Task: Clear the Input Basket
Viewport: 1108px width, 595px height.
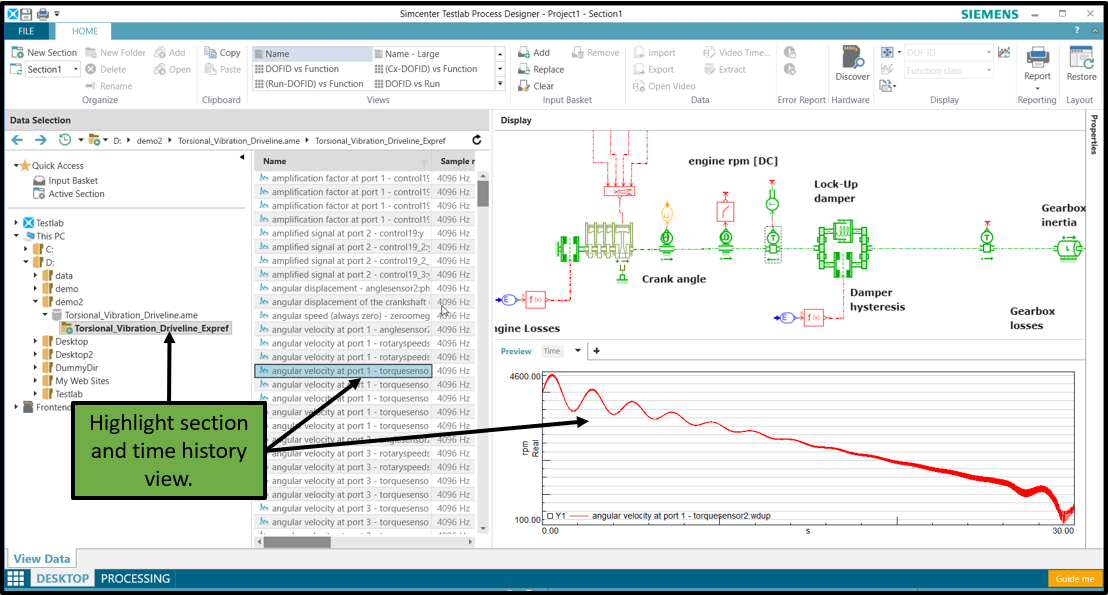Action: click(536, 86)
